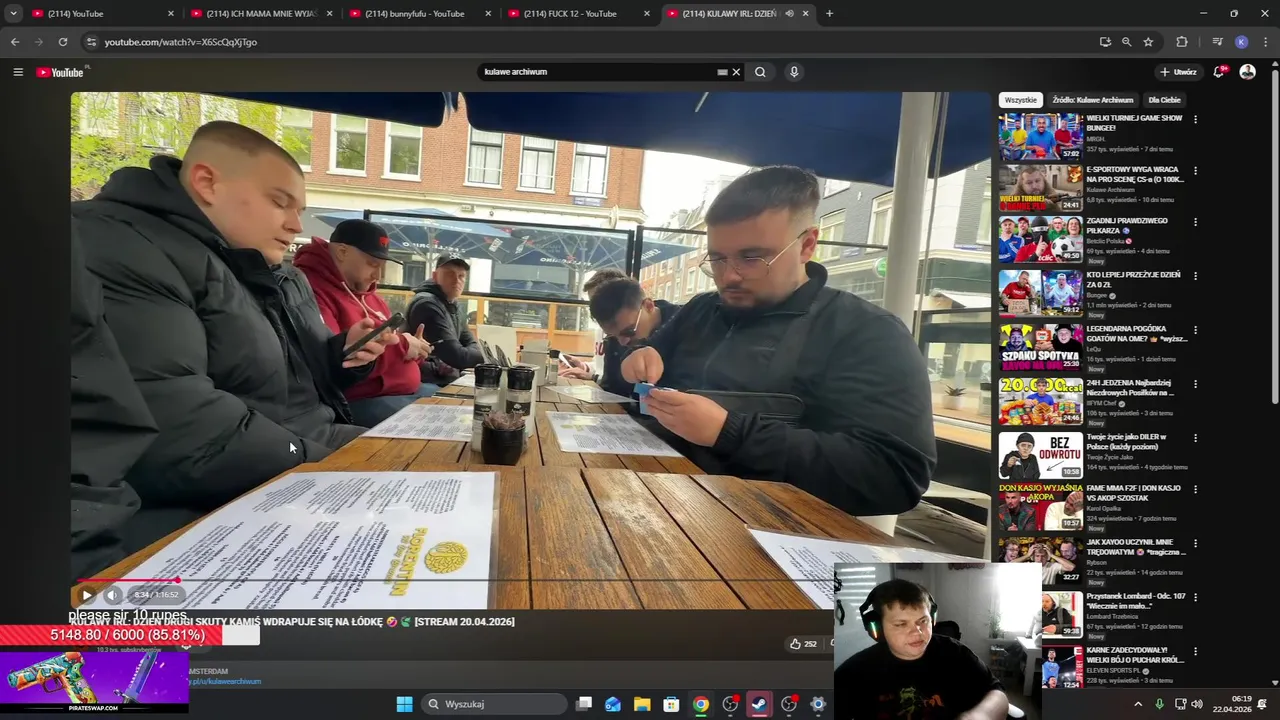Show hidden system tray icons chevron

[1137, 704]
